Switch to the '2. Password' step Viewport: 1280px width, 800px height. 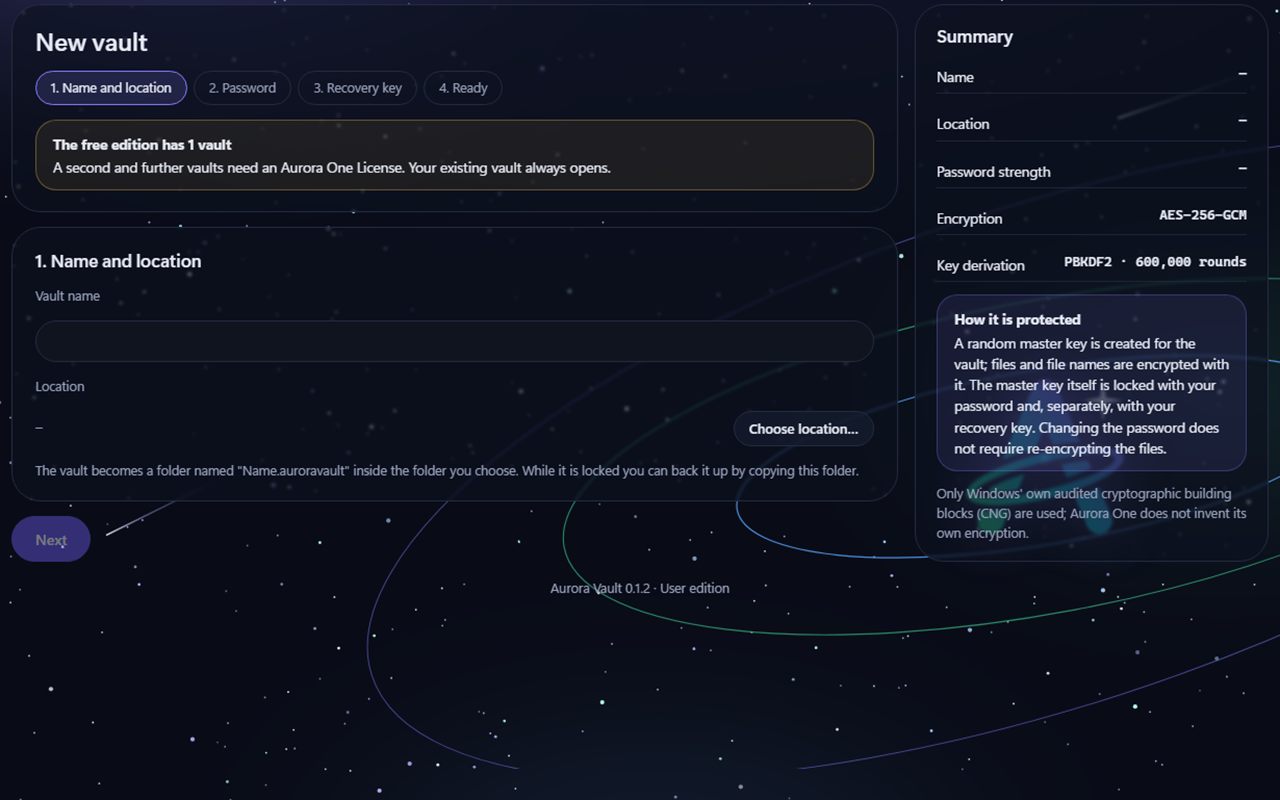tap(242, 88)
